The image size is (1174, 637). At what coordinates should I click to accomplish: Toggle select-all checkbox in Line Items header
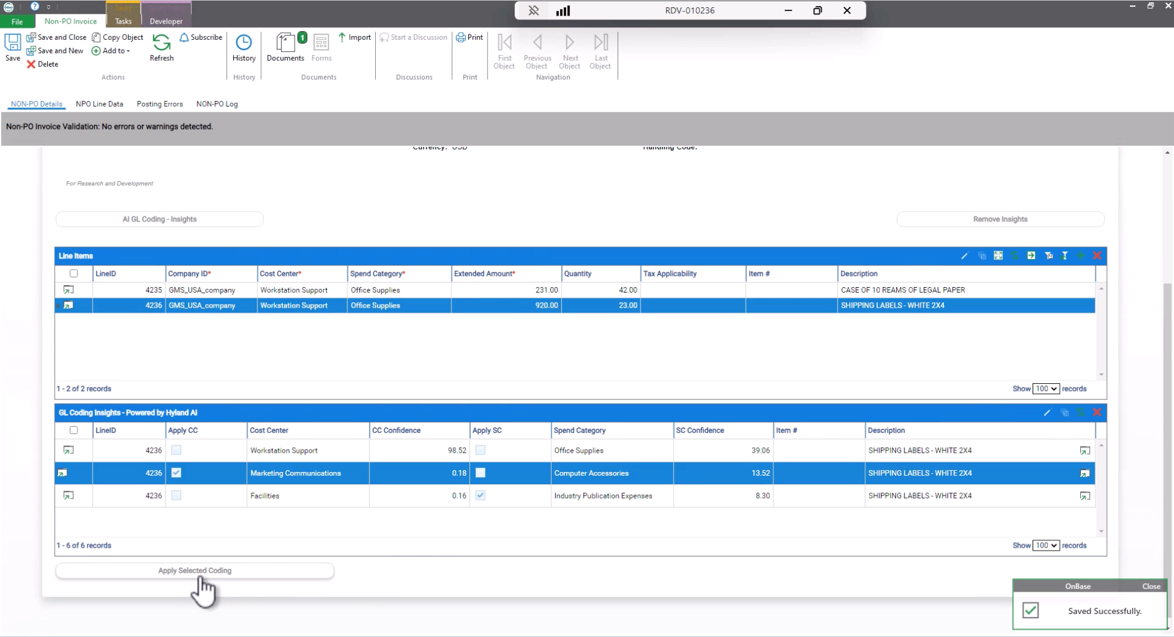73,274
